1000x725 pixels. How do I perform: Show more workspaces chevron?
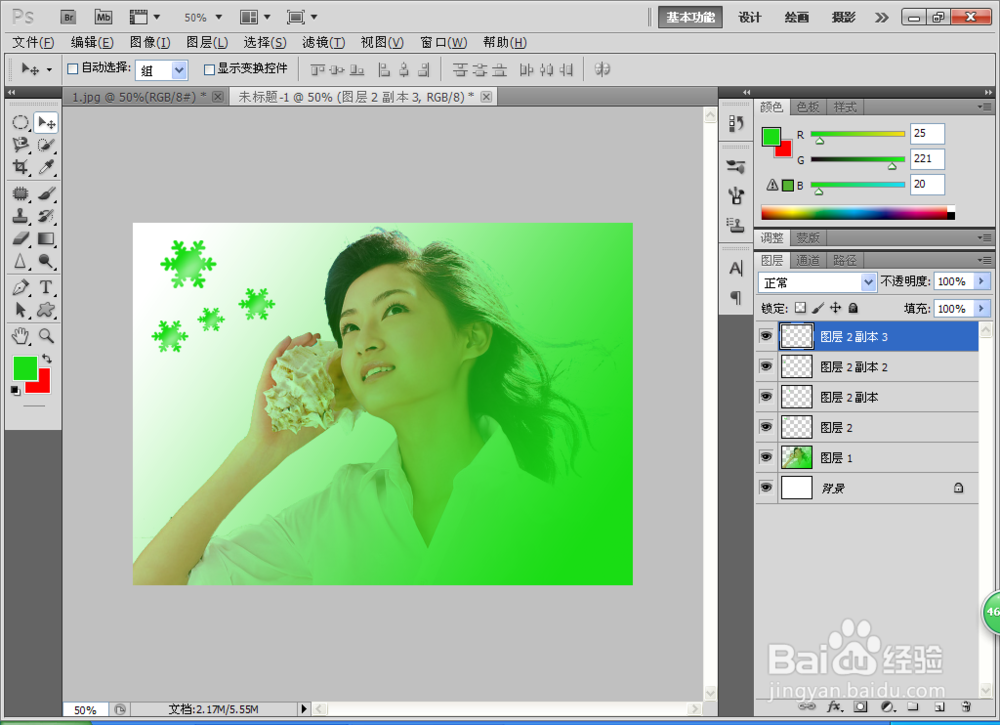click(881, 17)
